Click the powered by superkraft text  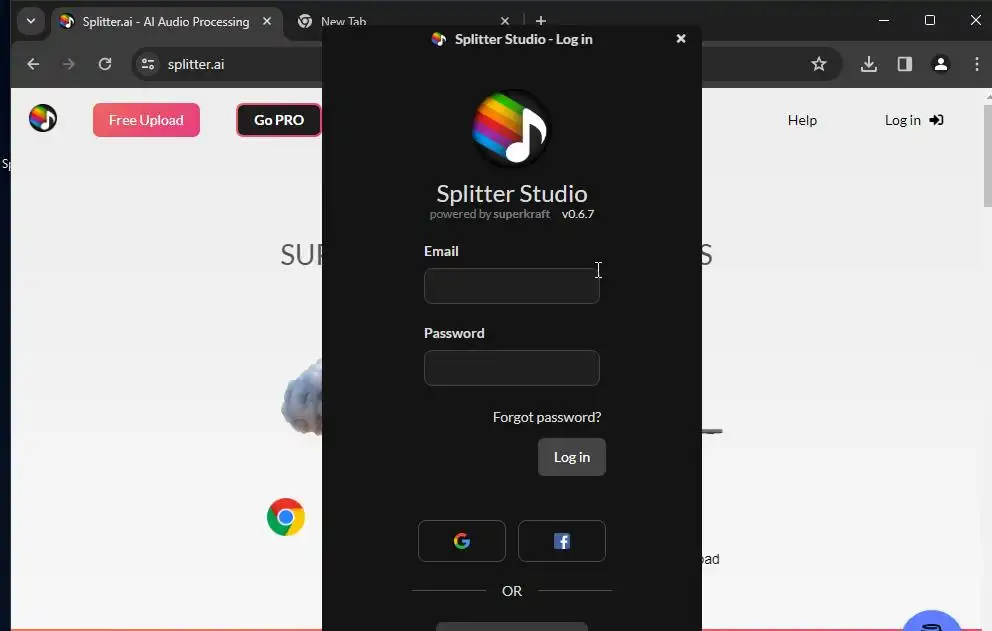pyautogui.click(x=490, y=214)
